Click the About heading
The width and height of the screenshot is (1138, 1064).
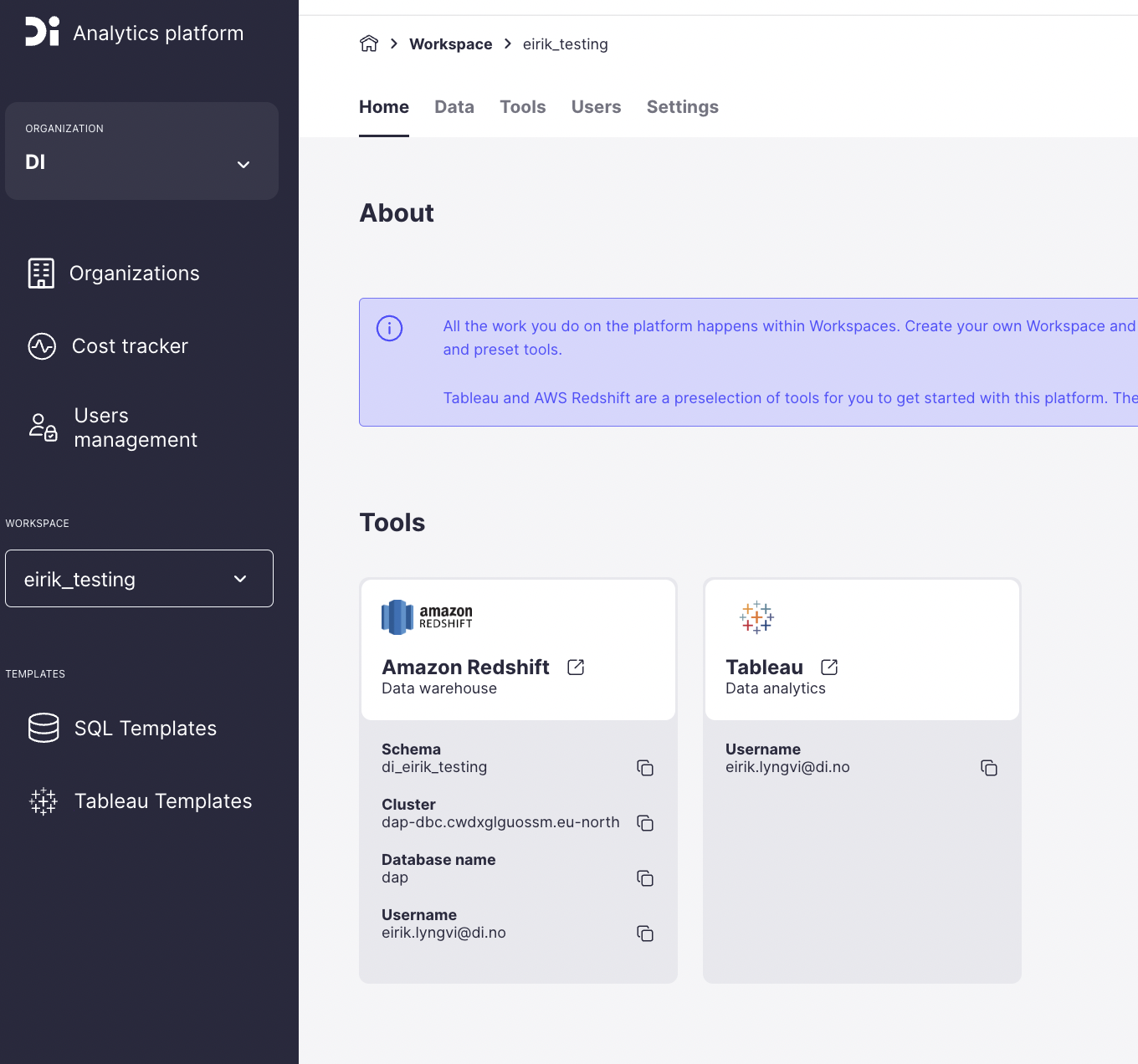(397, 213)
